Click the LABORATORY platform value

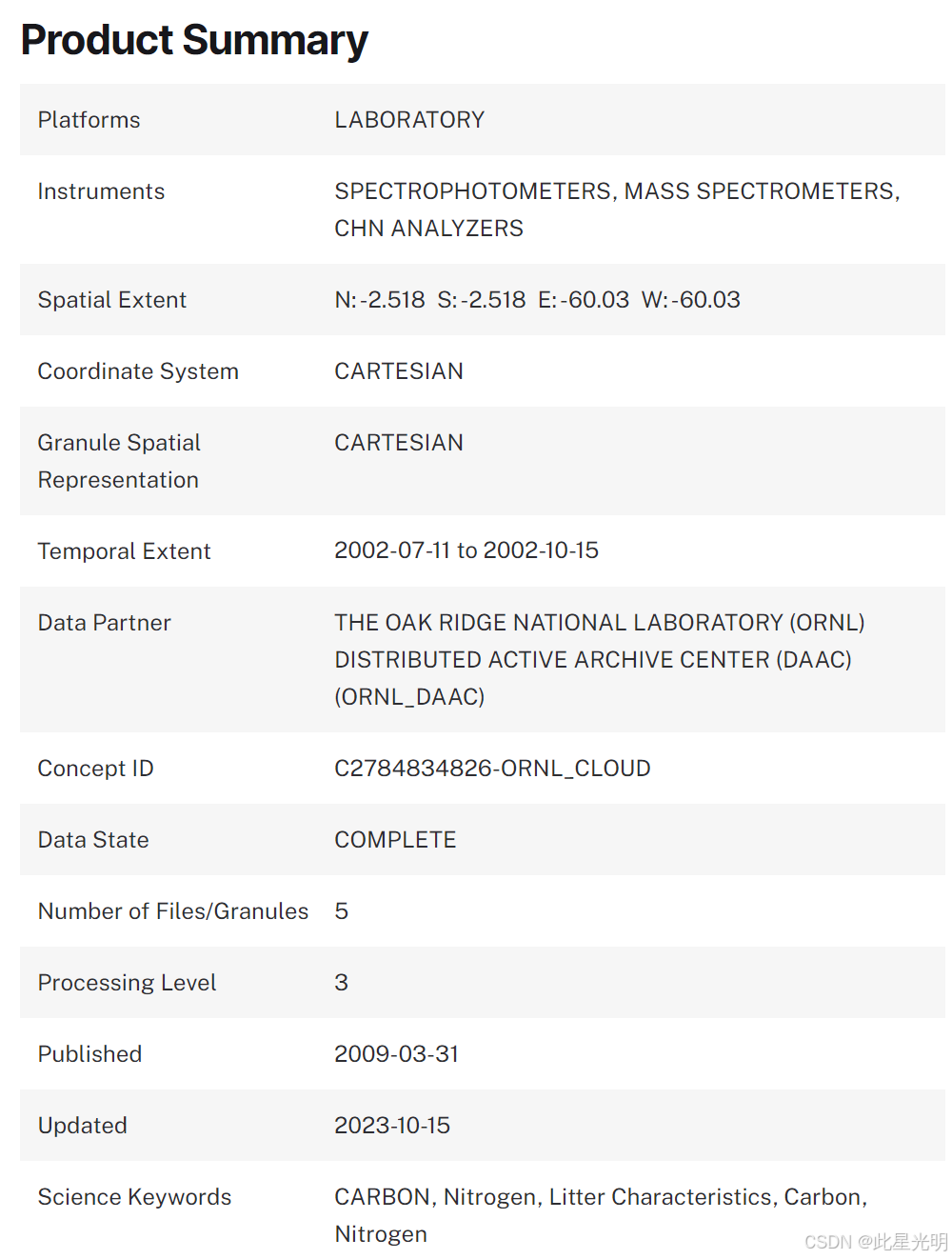pyautogui.click(x=409, y=120)
